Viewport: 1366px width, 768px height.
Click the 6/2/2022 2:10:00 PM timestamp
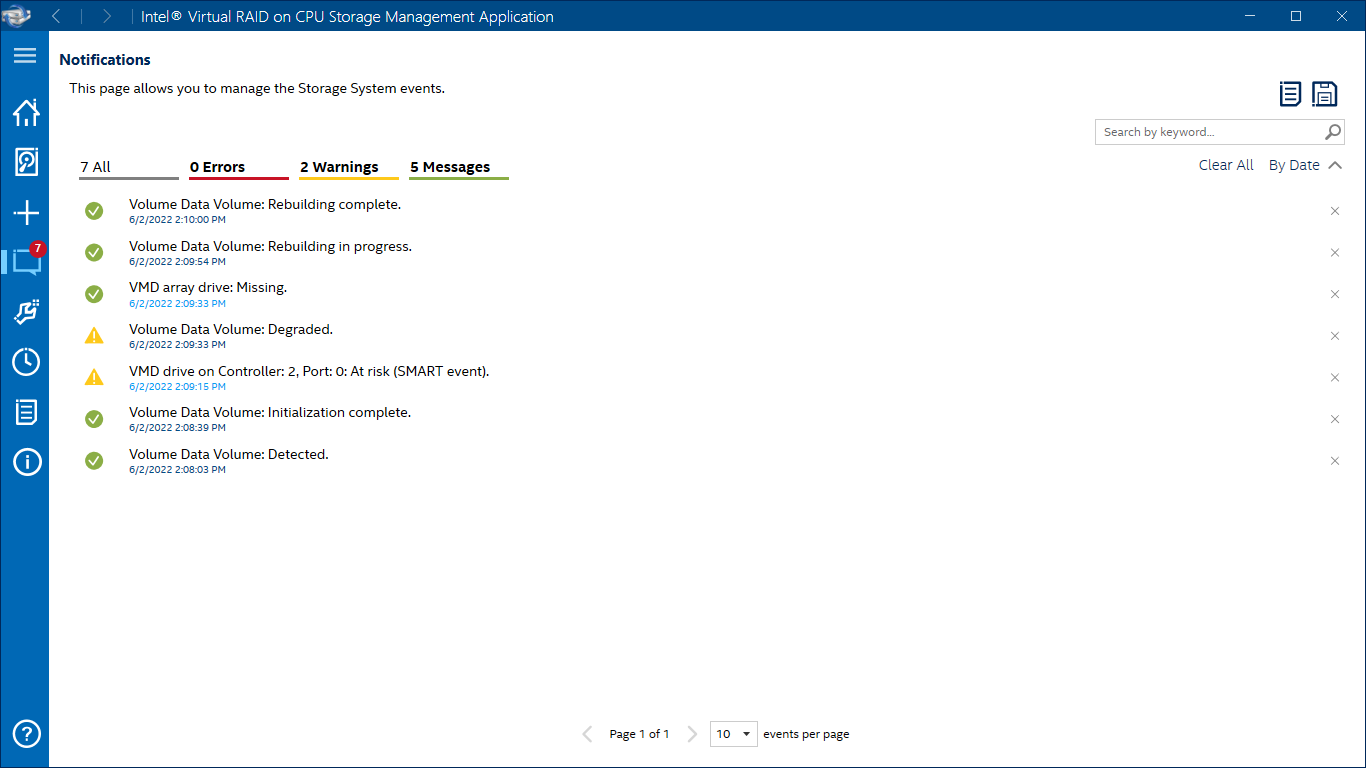(x=177, y=219)
